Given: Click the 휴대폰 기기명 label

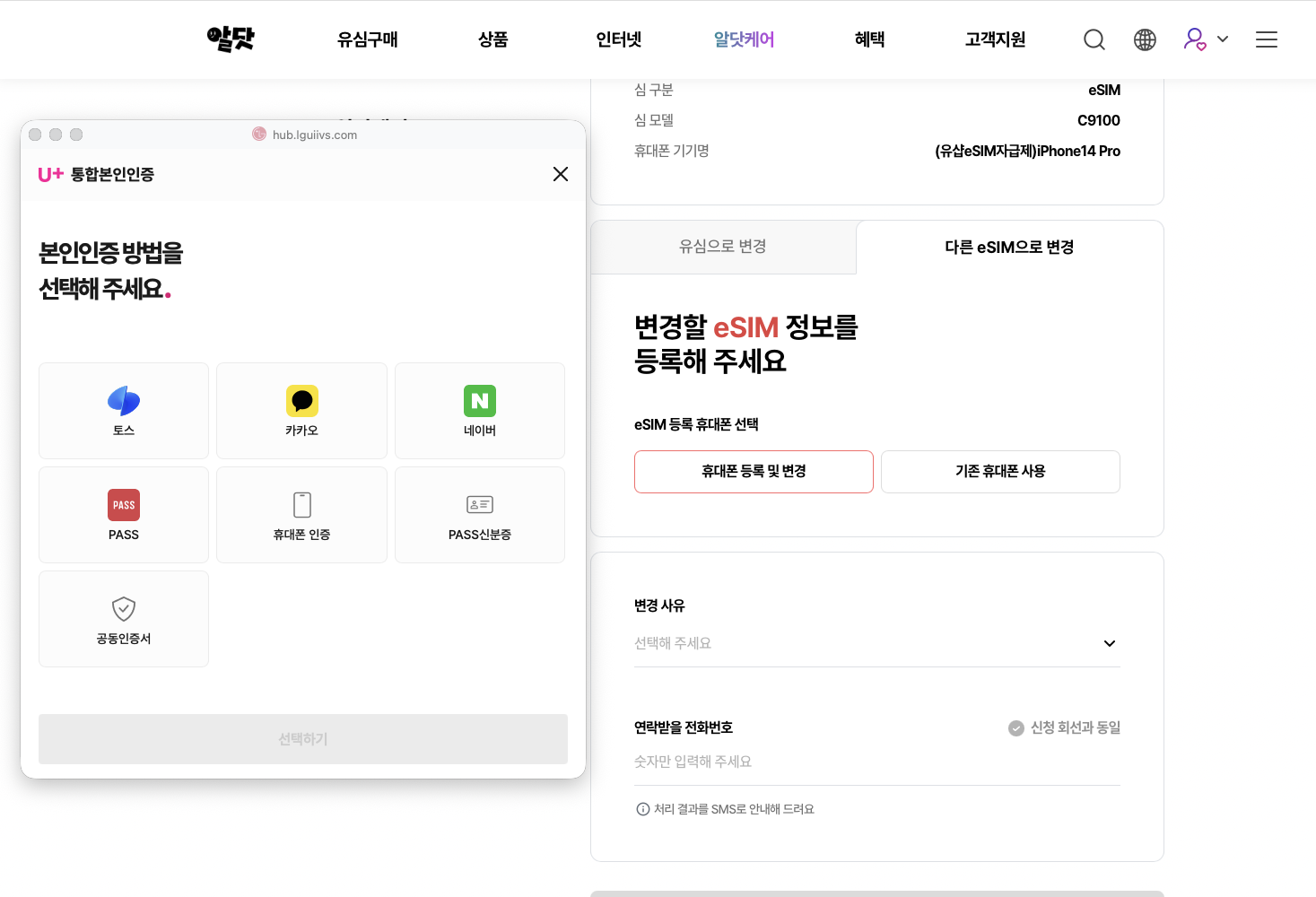Looking at the screenshot, I should click(672, 151).
